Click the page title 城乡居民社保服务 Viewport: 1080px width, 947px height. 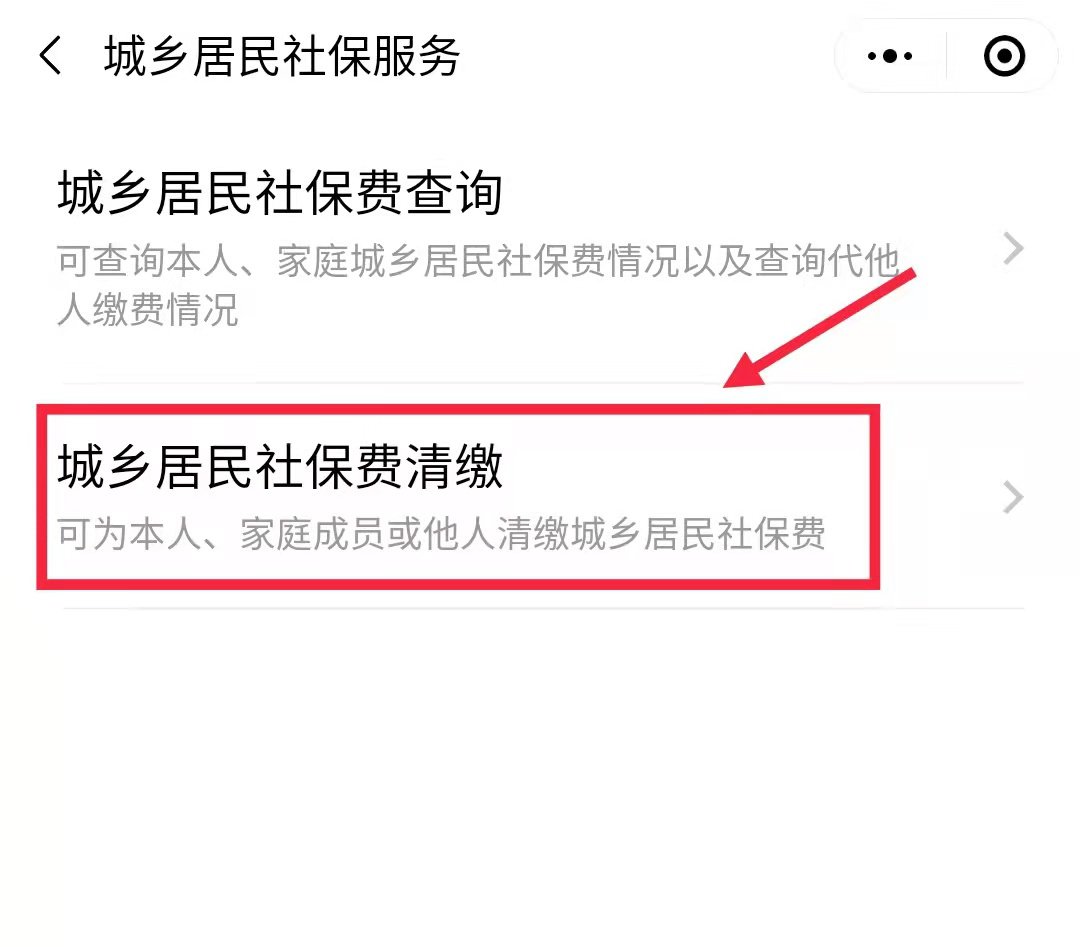282,56
